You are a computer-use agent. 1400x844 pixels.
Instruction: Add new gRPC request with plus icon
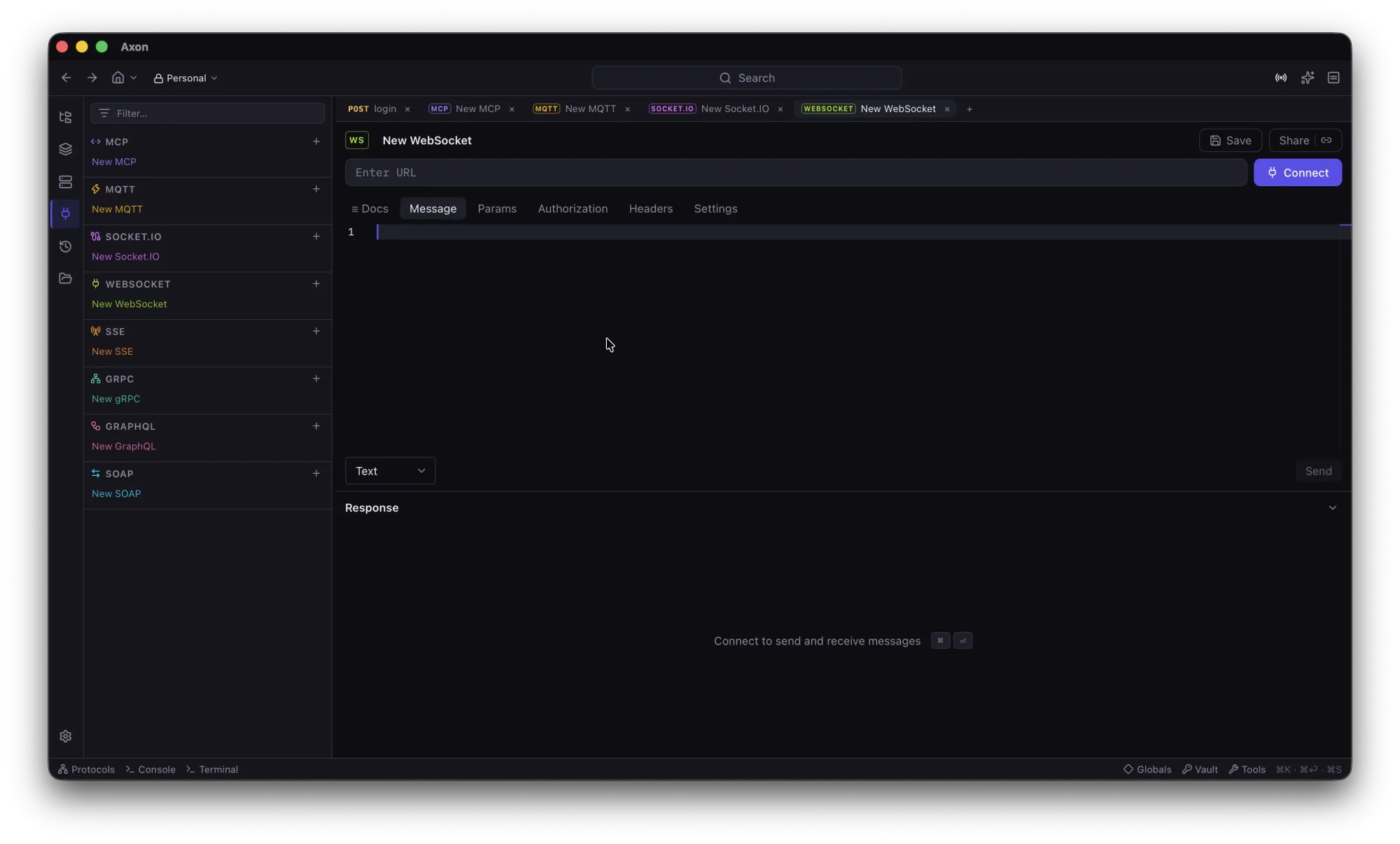pyautogui.click(x=316, y=379)
